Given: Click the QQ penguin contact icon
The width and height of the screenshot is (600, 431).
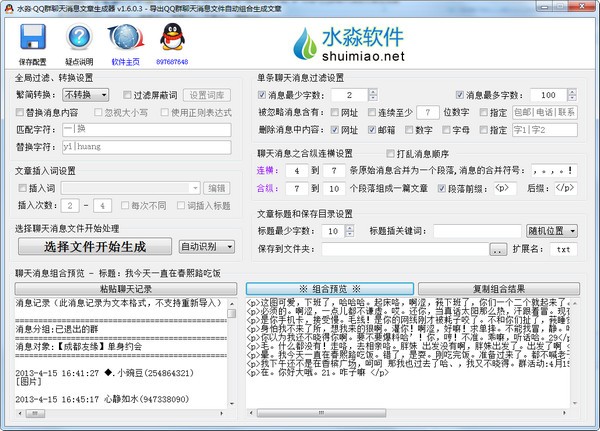Looking at the screenshot, I should (171, 38).
